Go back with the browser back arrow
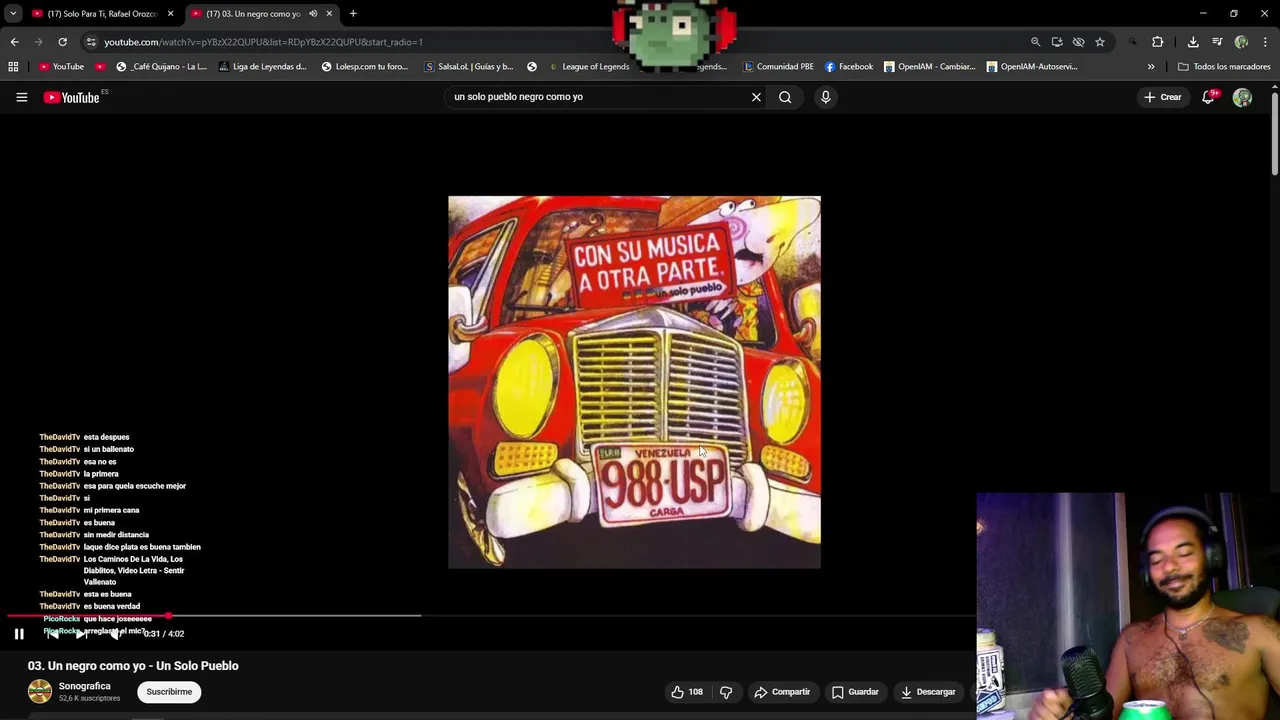1280x720 pixels. point(14,42)
